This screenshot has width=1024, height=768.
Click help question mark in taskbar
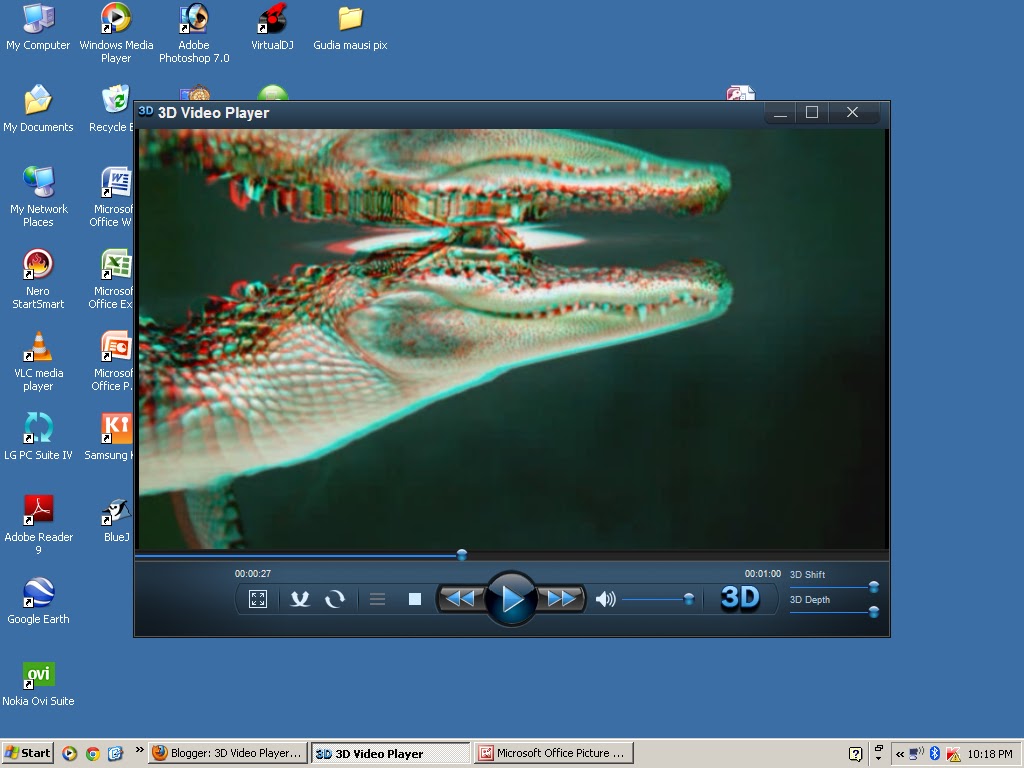coord(856,754)
